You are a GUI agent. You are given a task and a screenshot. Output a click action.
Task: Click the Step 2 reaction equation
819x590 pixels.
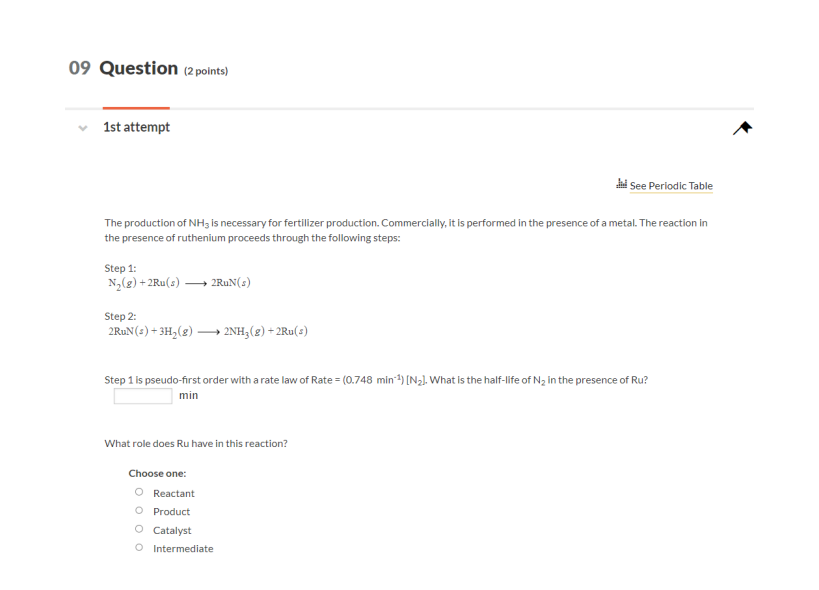(x=208, y=332)
